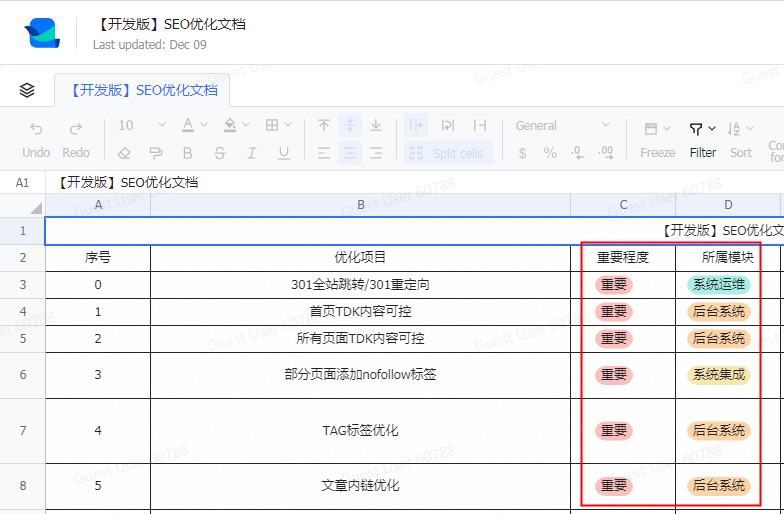Apply underline to the cell text
The height and width of the screenshot is (514, 784).
[x=284, y=153]
